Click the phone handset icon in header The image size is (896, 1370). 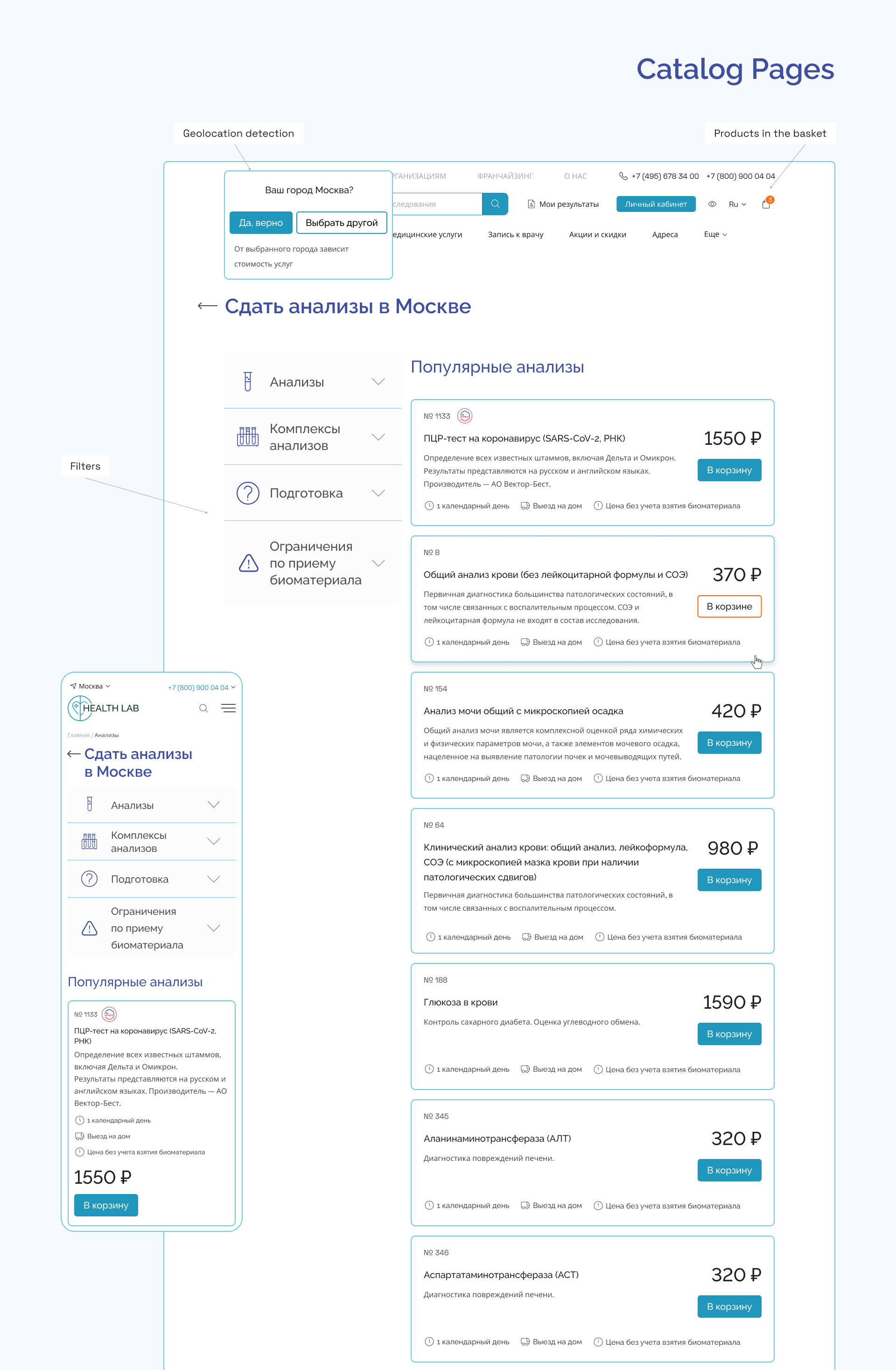pos(623,176)
